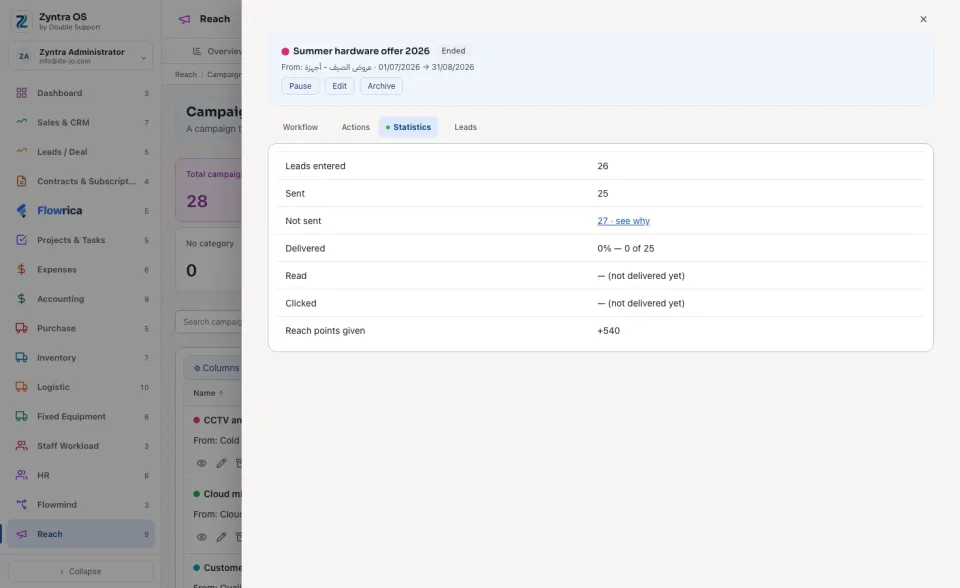This screenshot has width=960, height=588.
Task: Sort by the Name column header
Action: click(x=208, y=393)
